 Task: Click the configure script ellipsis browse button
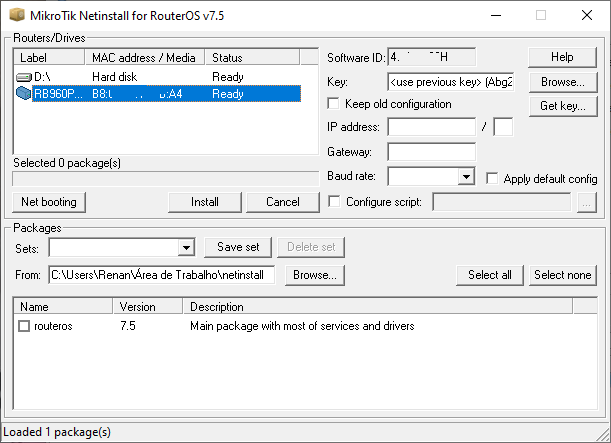click(586, 203)
